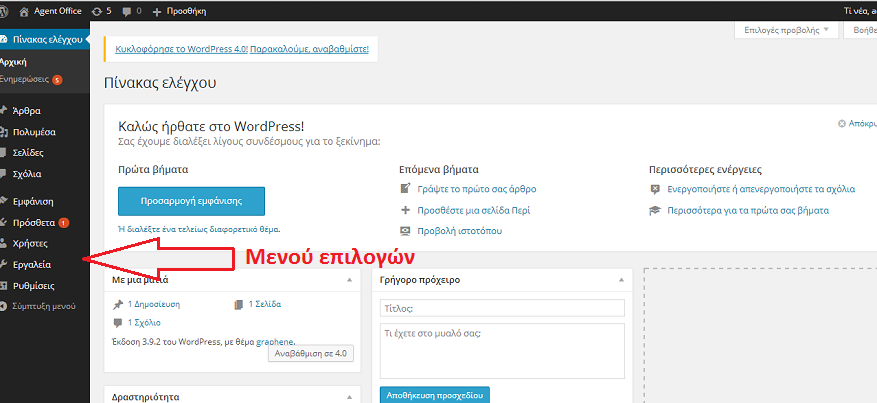
Task: Click the edit icon beside Γράψτε το πρώτο σας άρθρο
Action: [x=406, y=188]
